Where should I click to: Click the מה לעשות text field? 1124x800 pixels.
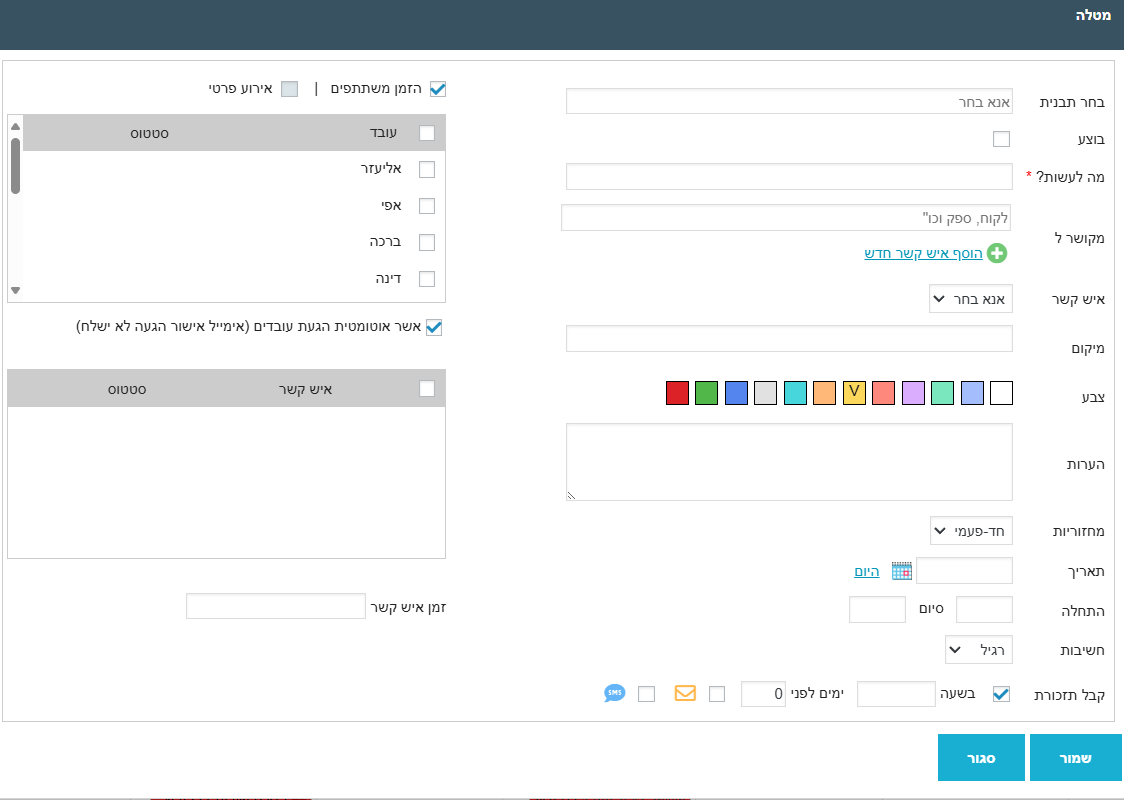pos(789,177)
